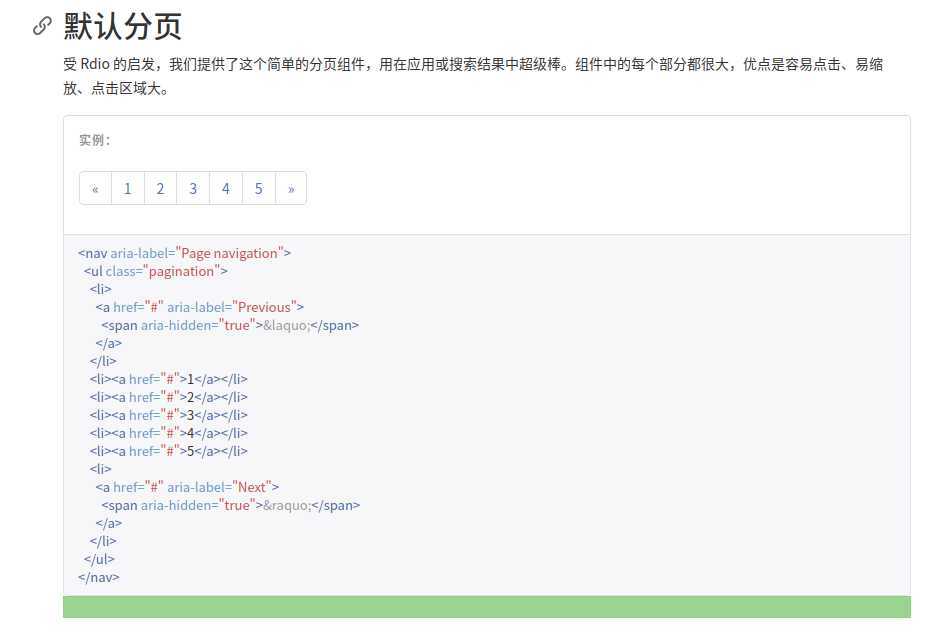948x642 pixels.
Task: Click the closing </ul> code line
Action: (x=99, y=559)
